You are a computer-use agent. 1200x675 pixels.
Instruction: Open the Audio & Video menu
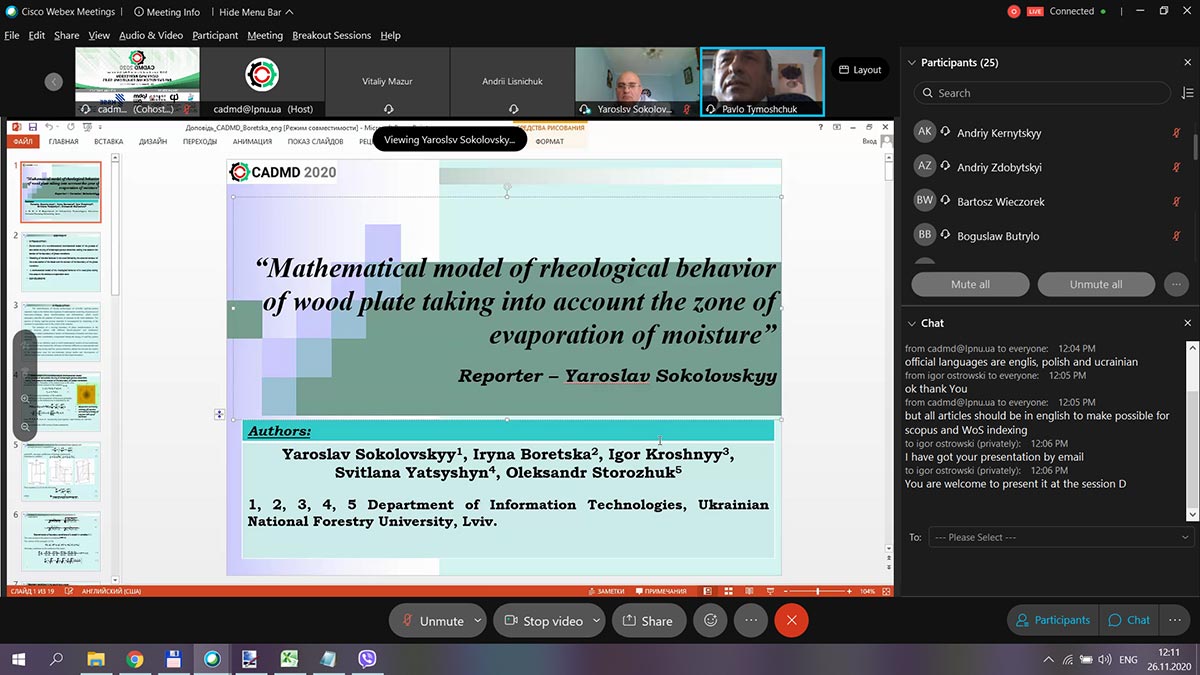pyautogui.click(x=150, y=35)
